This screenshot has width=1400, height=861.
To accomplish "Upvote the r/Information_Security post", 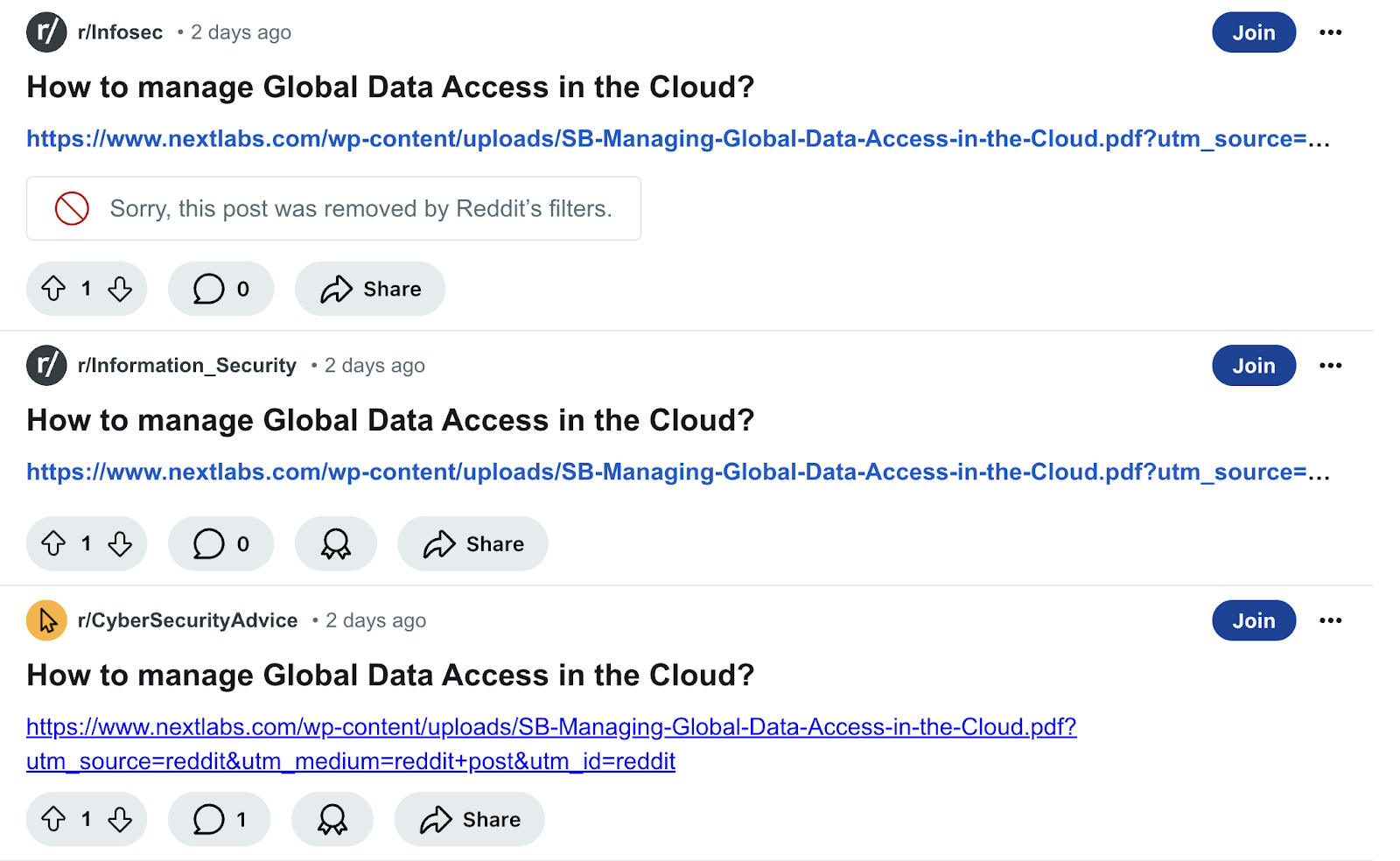I will pos(54,543).
